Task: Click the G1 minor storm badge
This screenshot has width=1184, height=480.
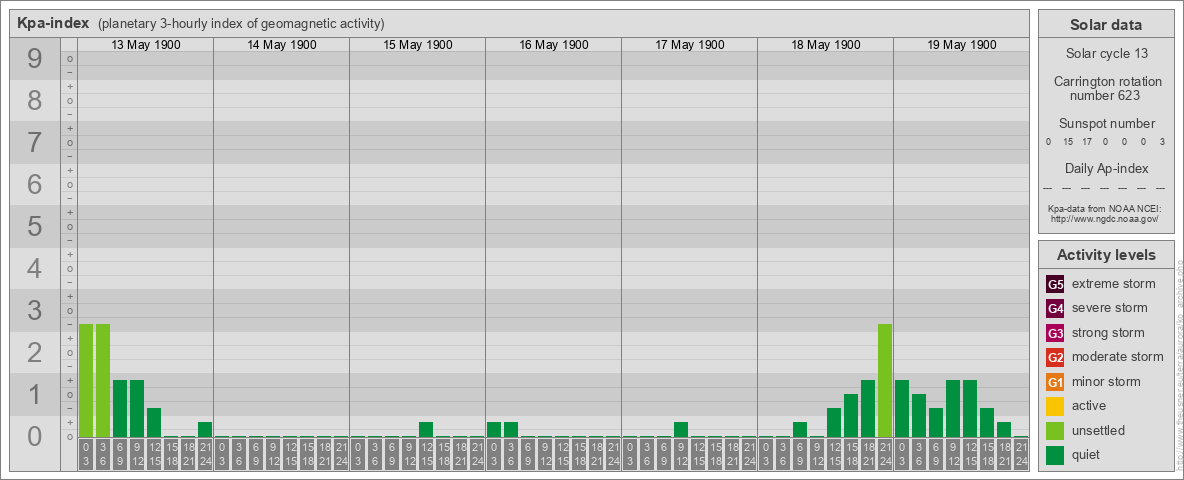Action: [1055, 382]
